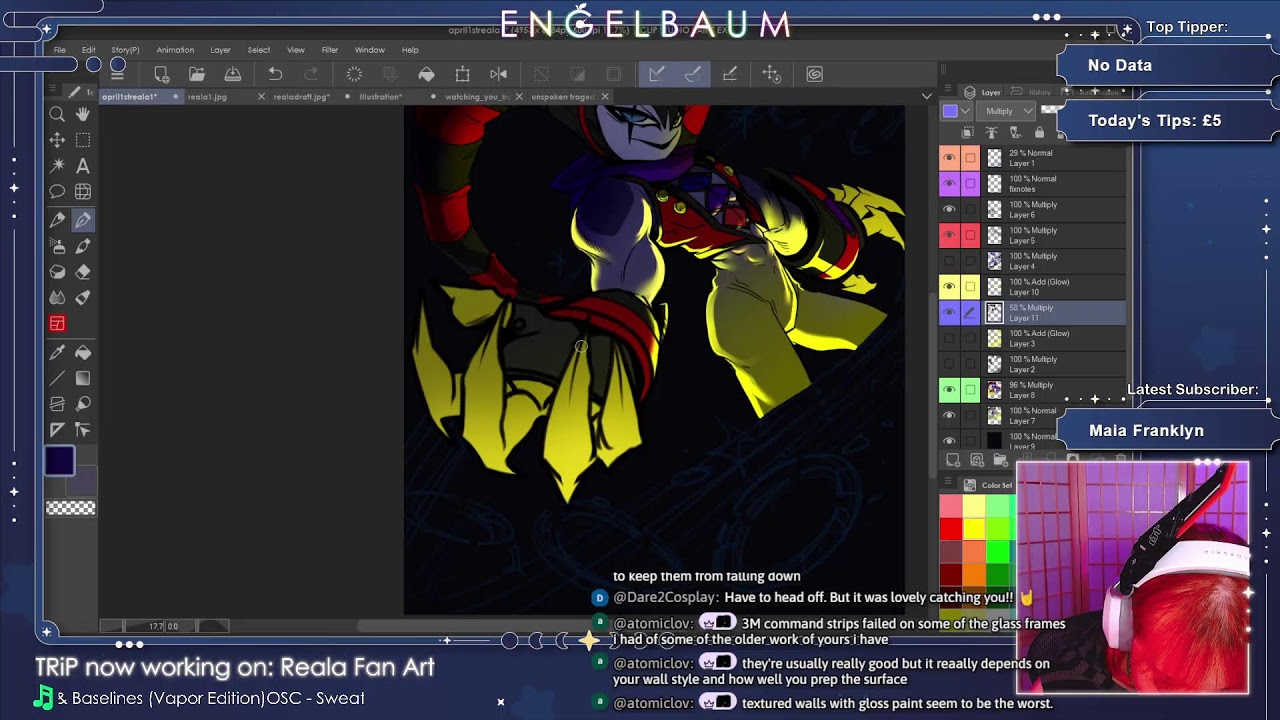Select the Eyedropper tool
This screenshot has width=1280, height=720.
[57, 352]
